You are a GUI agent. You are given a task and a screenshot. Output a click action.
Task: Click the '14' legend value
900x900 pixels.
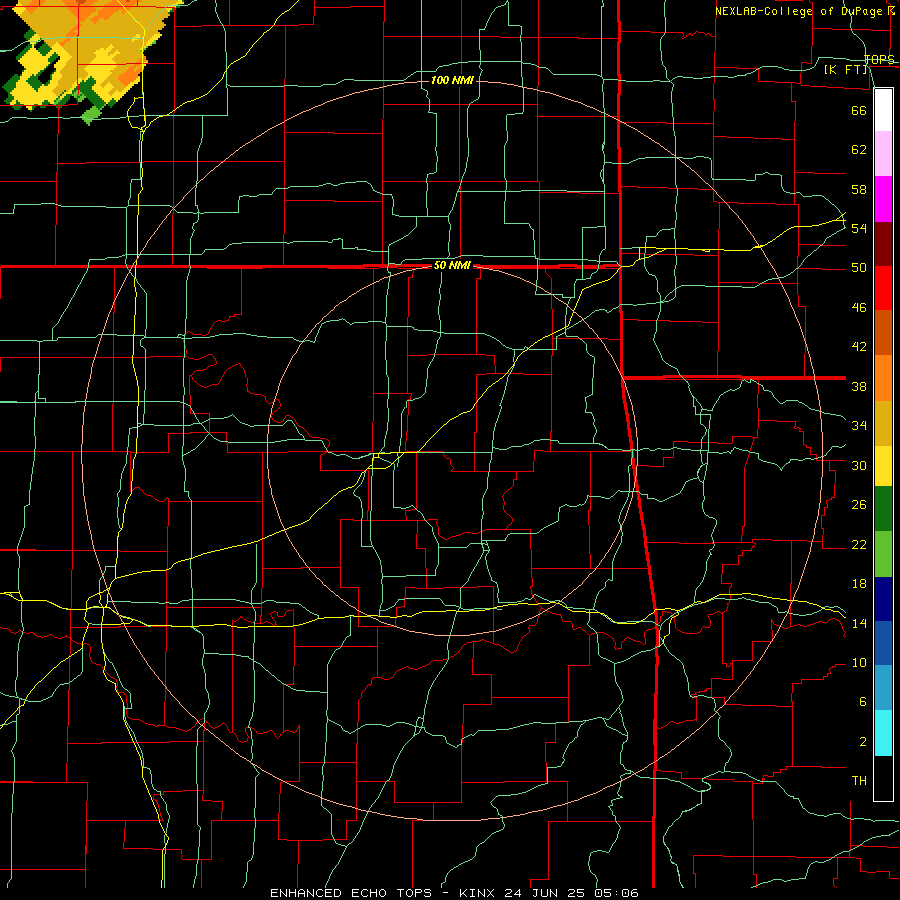[859, 623]
